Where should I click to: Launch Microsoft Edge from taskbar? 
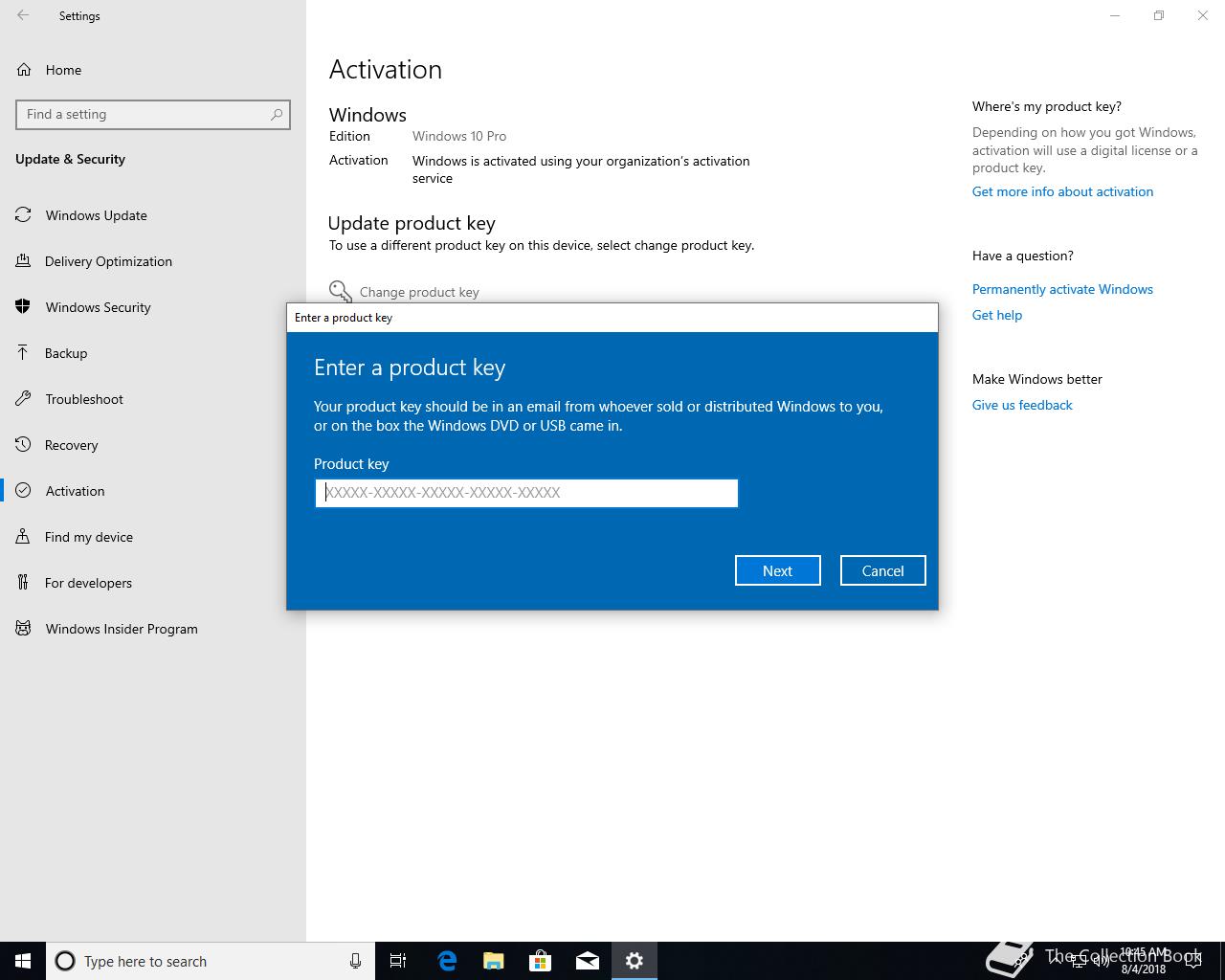pyautogui.click(x=446, y=961)
